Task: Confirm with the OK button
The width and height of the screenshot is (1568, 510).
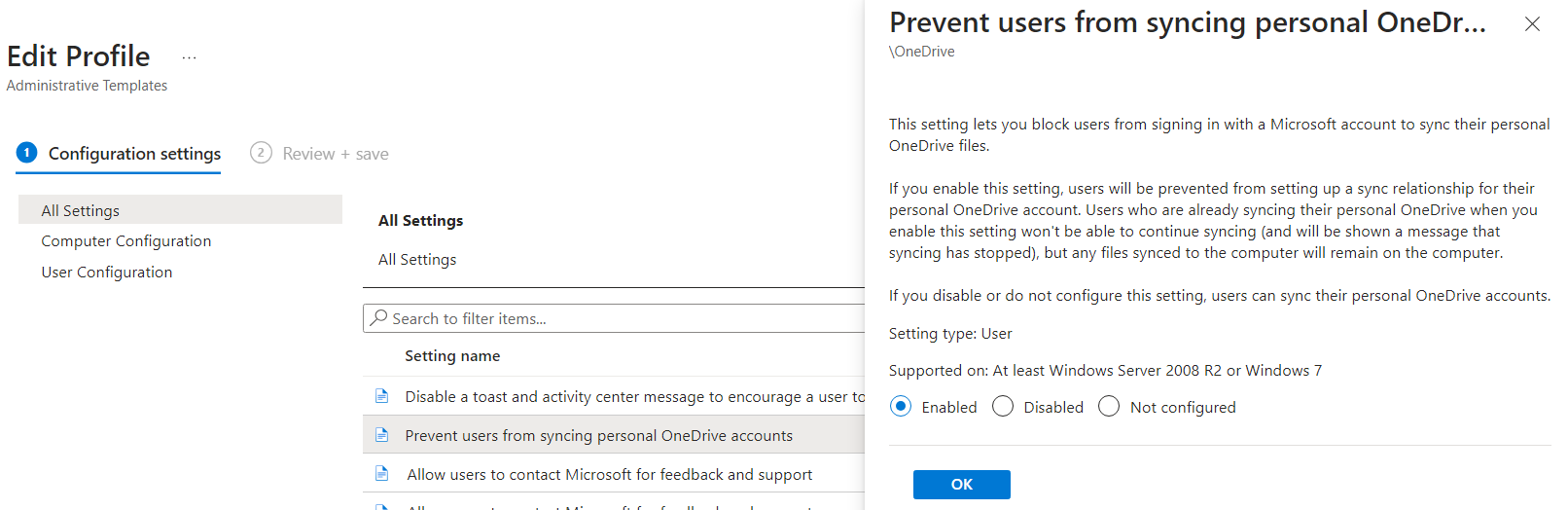Action: [x=961, y=485]
